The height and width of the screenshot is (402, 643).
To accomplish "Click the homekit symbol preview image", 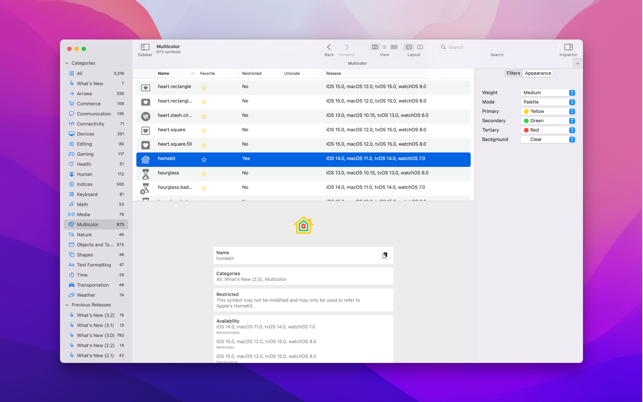I will (303, 226).
